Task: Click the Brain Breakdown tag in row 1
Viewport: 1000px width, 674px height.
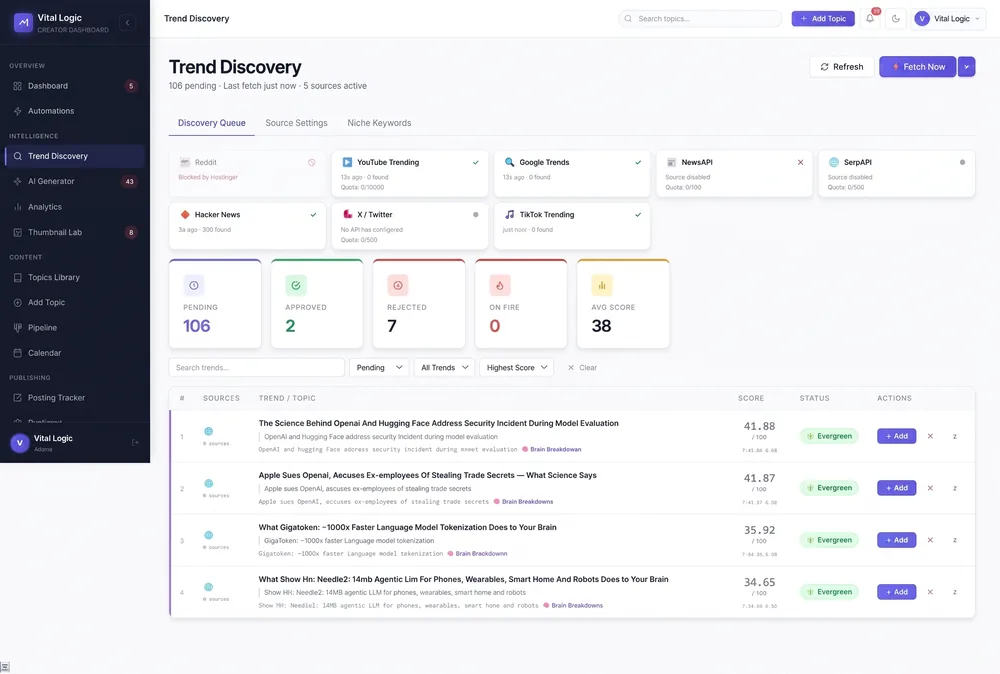Action: (x=552, y=450)
